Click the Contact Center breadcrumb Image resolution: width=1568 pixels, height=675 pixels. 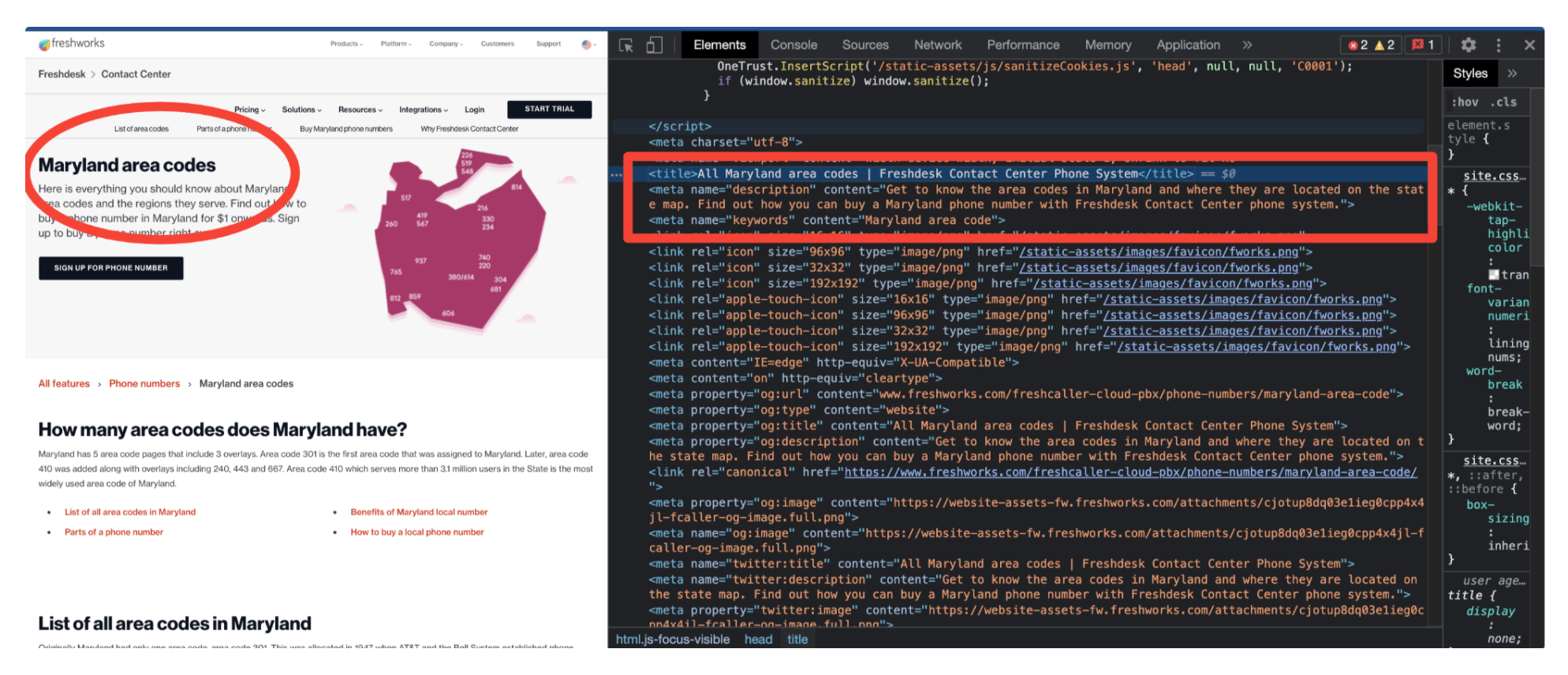click(136, 74)
